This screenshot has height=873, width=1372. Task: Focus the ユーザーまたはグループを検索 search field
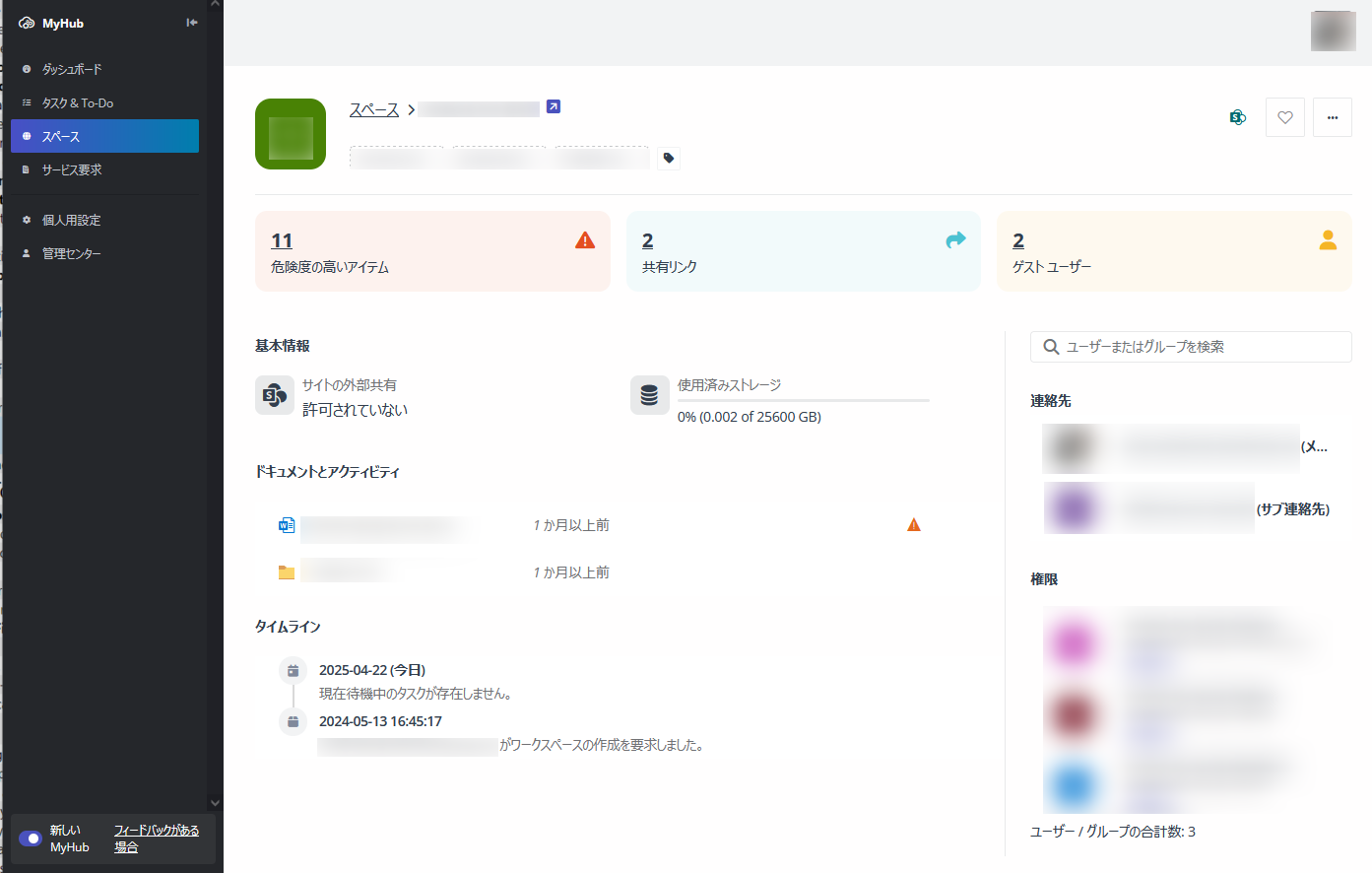[1191, 347]
